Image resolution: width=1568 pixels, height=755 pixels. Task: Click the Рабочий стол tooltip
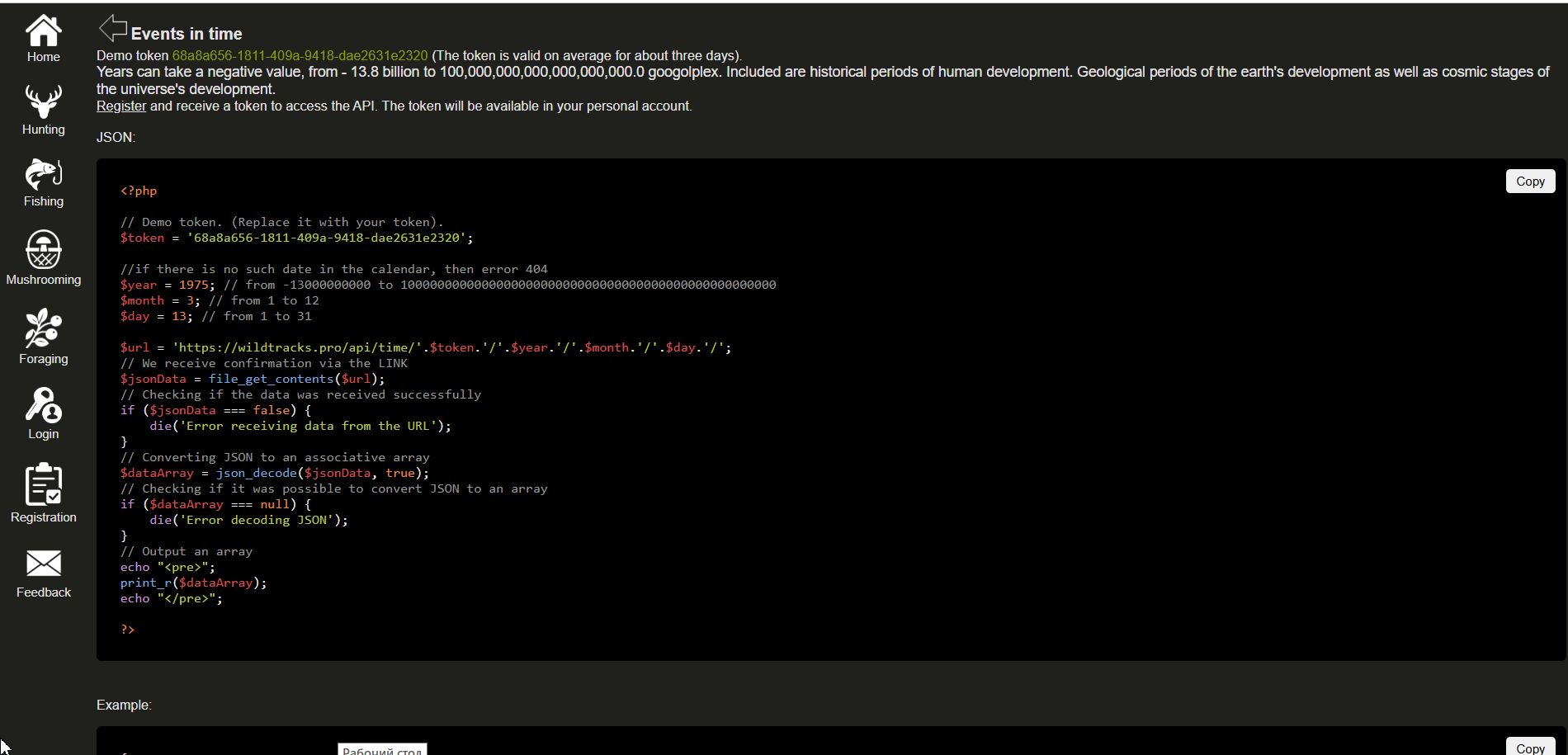[382, 749]
